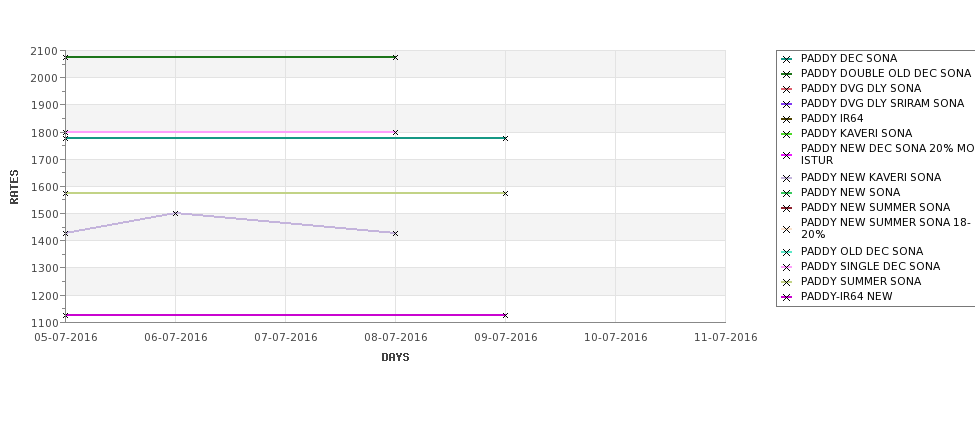Click the PADDY DVG DLY SONA legend marker
Screen dimensions: 975x429
click(x=786, y=89)
